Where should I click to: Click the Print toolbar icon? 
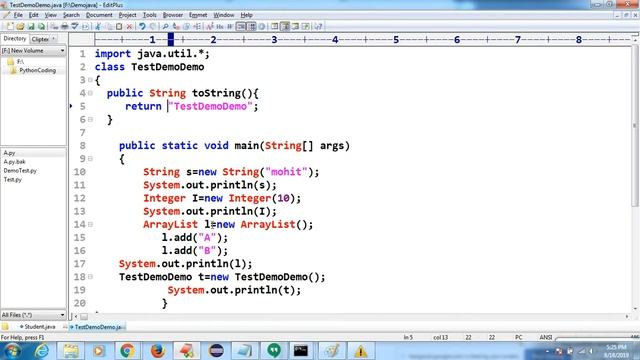pyautogui.click(x=64, y=27)
